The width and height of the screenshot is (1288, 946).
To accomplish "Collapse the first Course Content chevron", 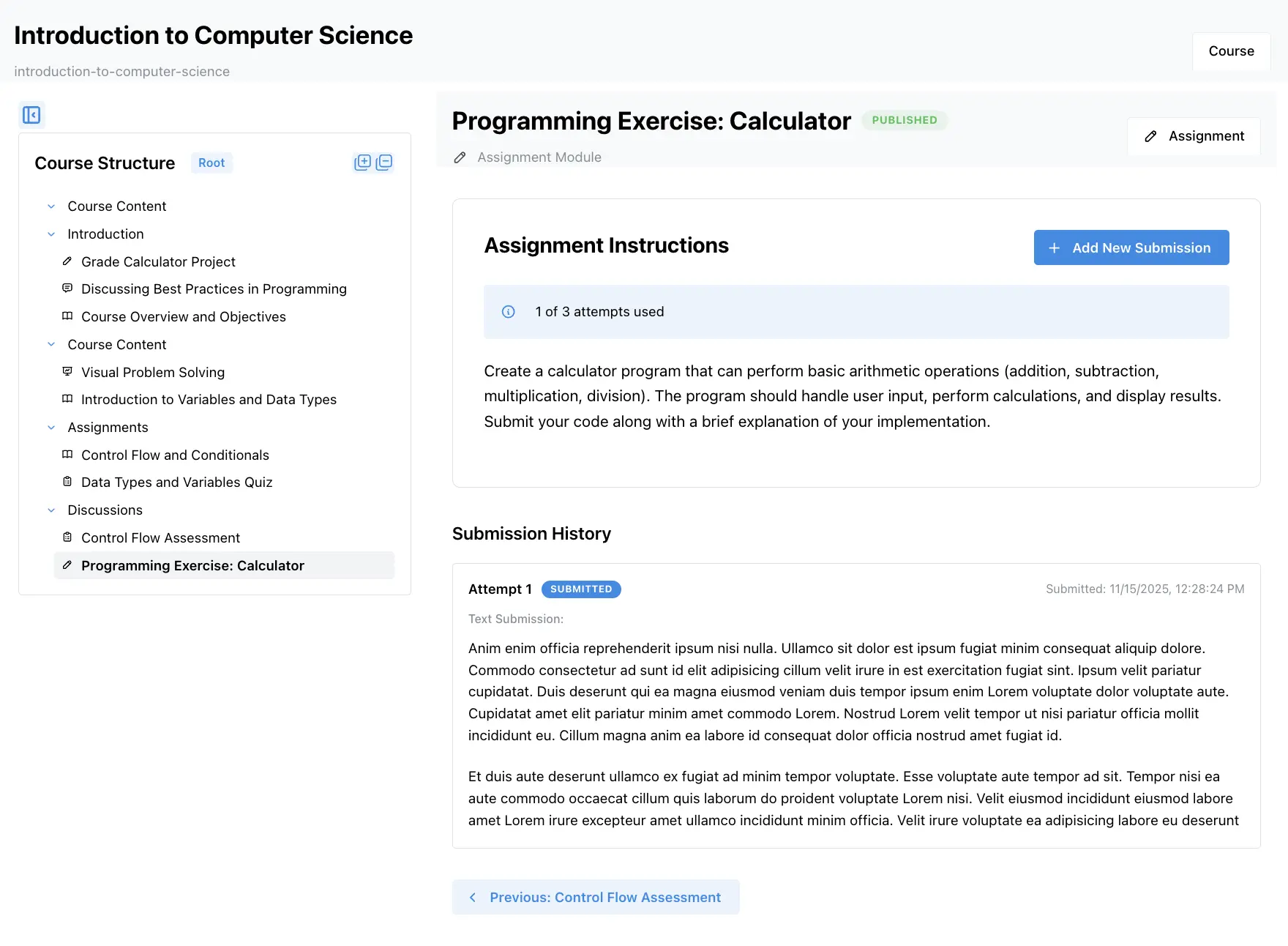I will 51,206.
